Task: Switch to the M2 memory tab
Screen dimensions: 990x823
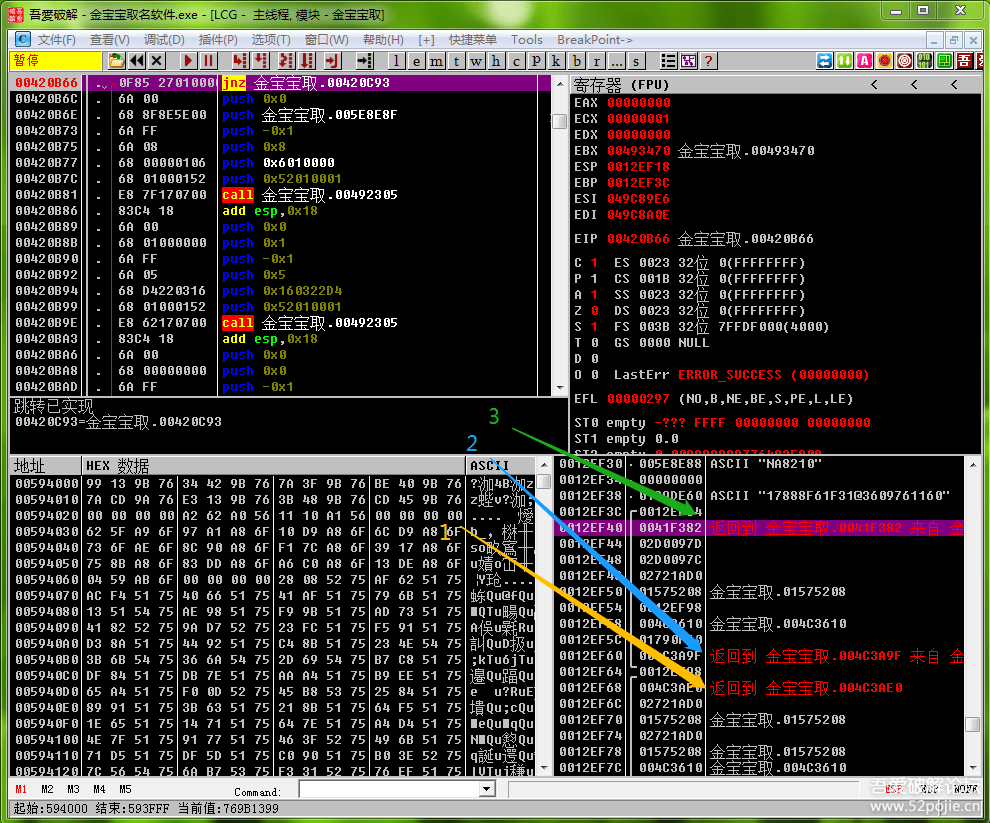Action: tap(47, 790)
